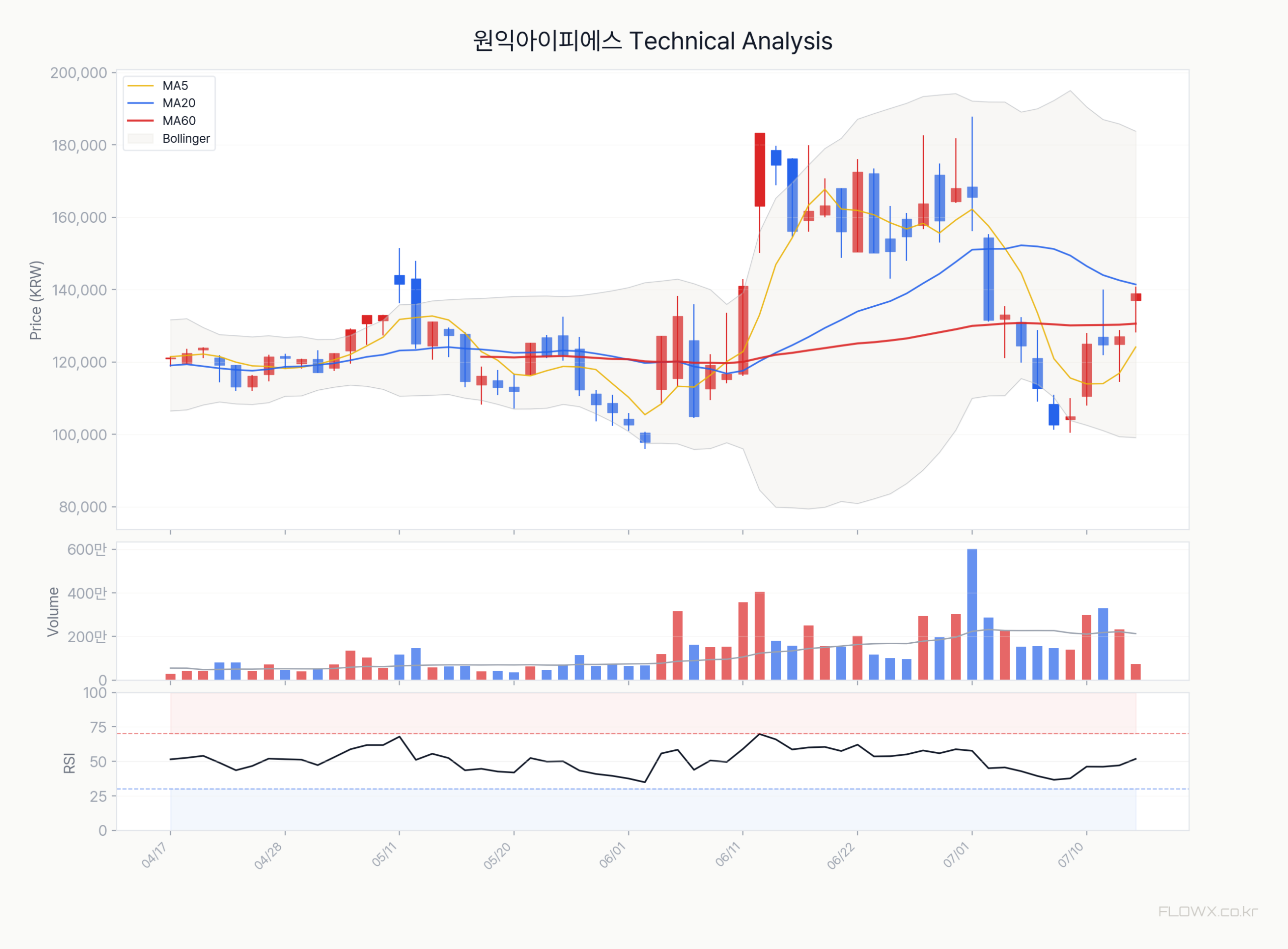Click the "0" label on the RSI axis
The height and width of the screenshot is (949, 1288).
(x=103, y=831)
